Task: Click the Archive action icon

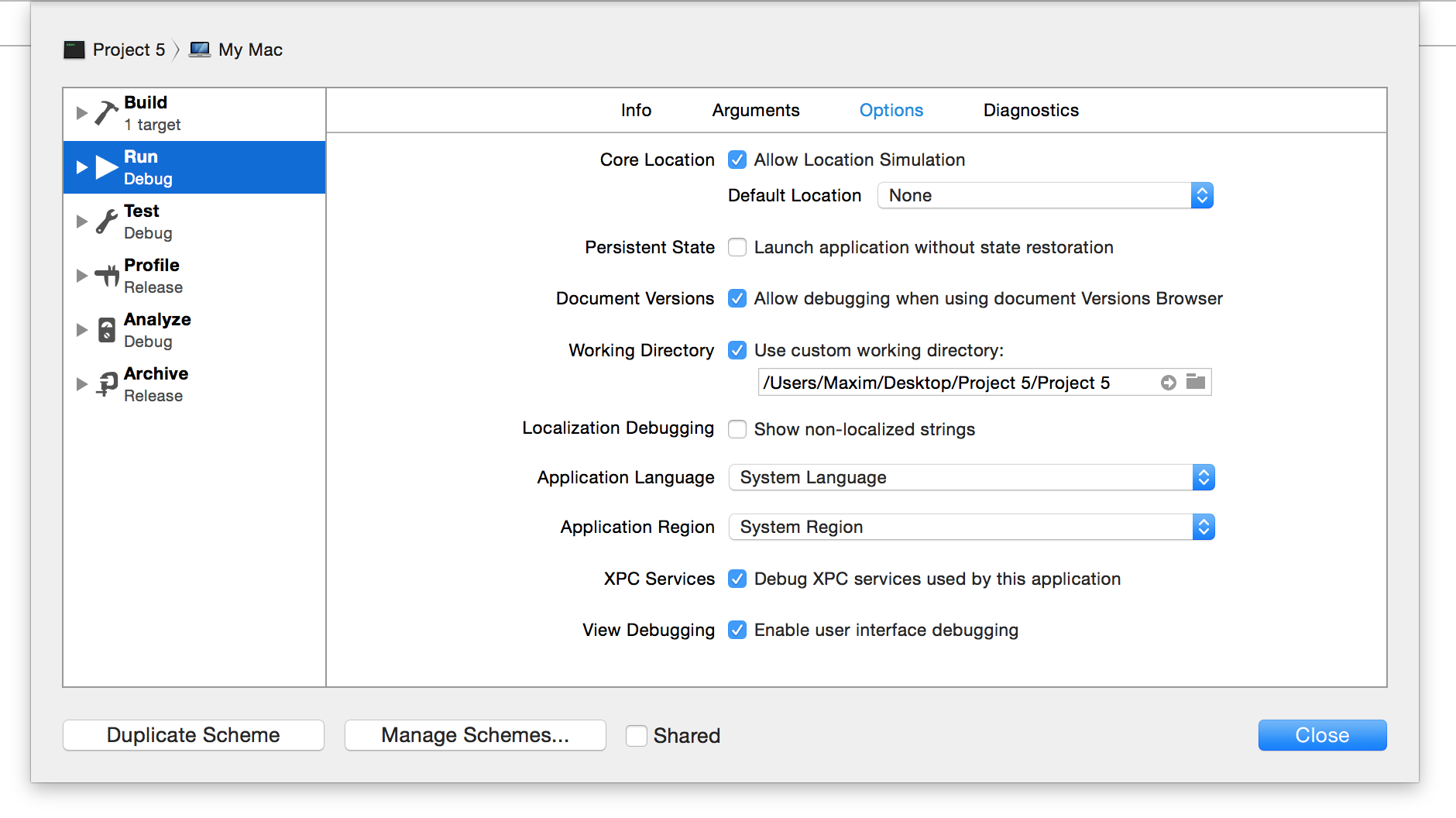Action: [107, 383]
